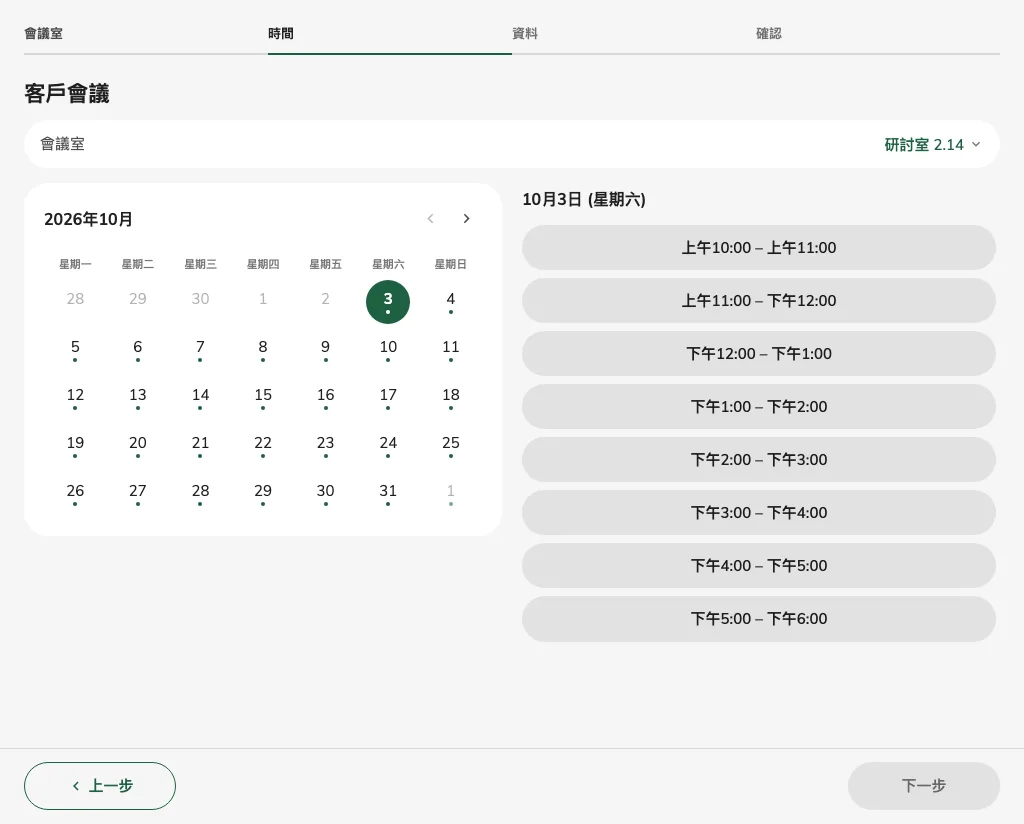
Task: Choose October 21 on the calendar
Action: 200,446
